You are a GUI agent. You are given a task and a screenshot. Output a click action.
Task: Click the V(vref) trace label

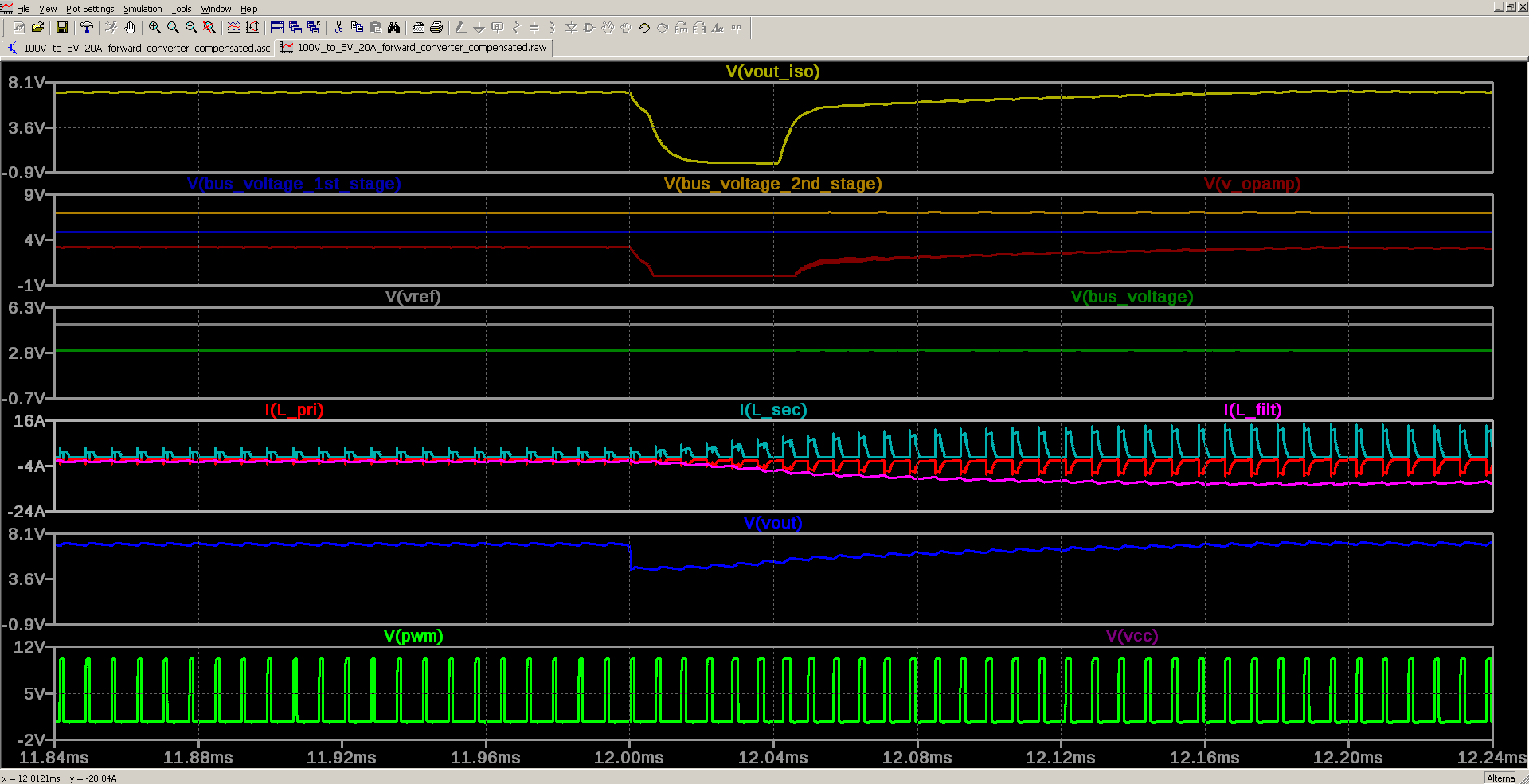click(413, 297)
